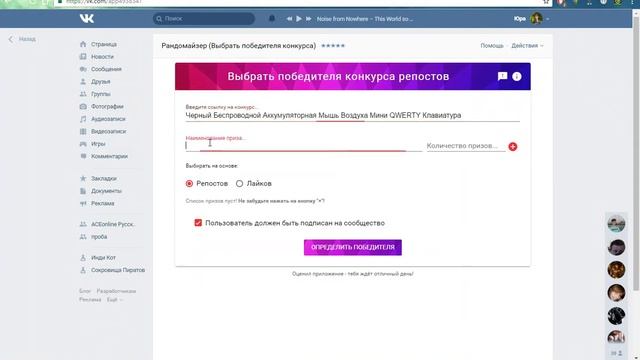
Task: Open the online friends counter icon
Action: pyautogui.click(x=616, y=353)
